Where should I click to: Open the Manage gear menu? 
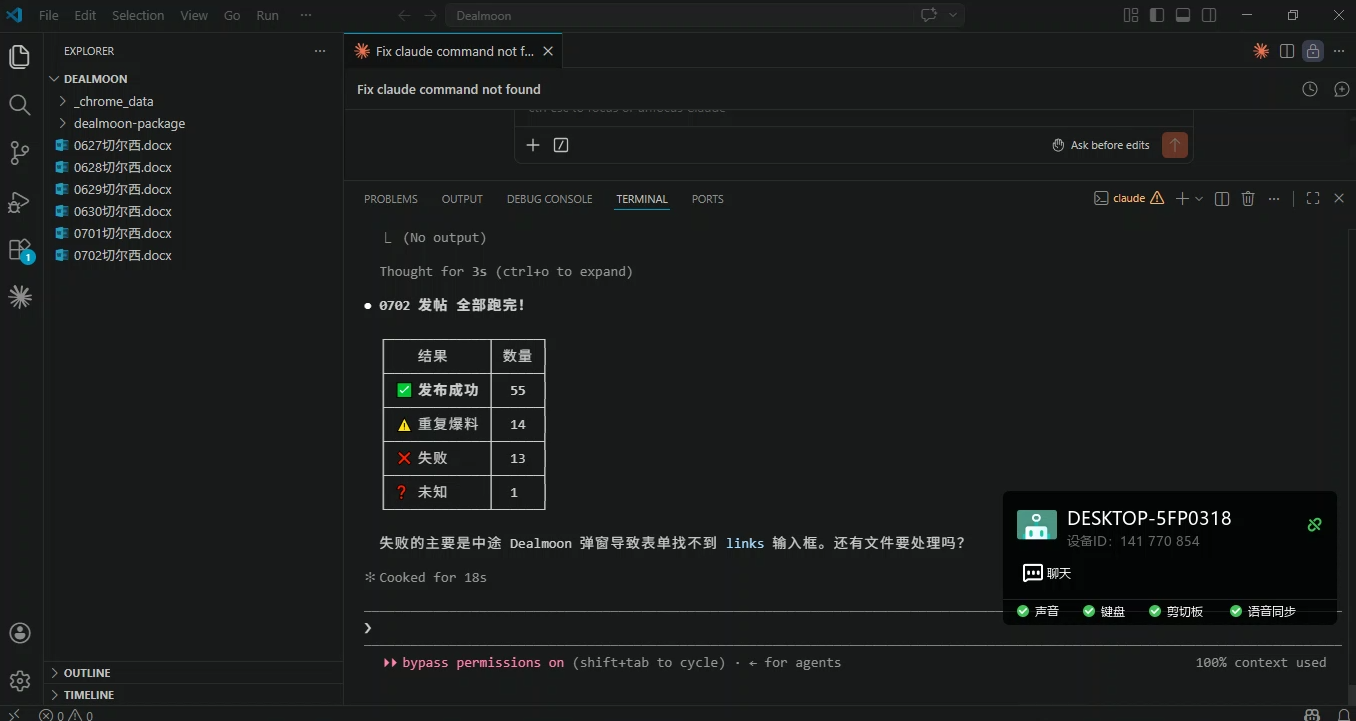[20, 681]
